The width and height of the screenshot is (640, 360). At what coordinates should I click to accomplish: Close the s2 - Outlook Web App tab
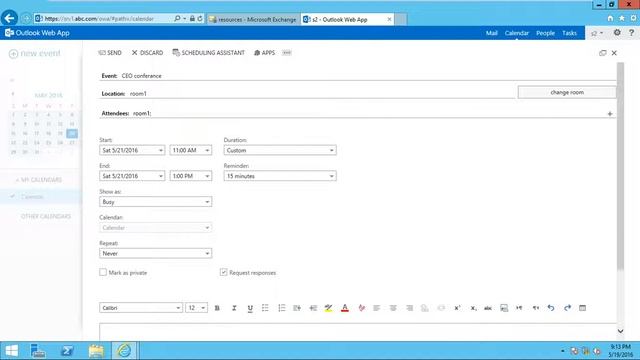(x=389, y=19)
